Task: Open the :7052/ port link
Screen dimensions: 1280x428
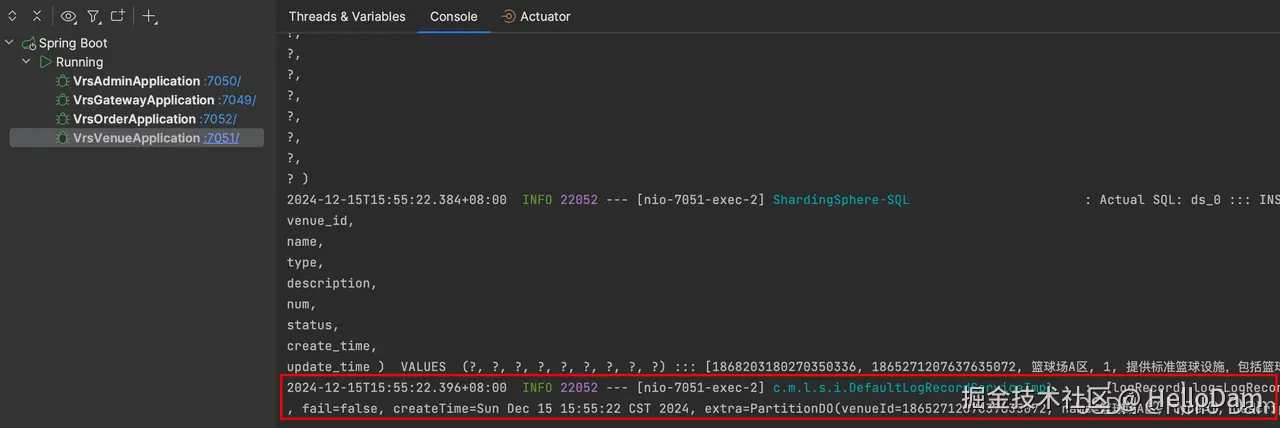Action: click(218, 119)
